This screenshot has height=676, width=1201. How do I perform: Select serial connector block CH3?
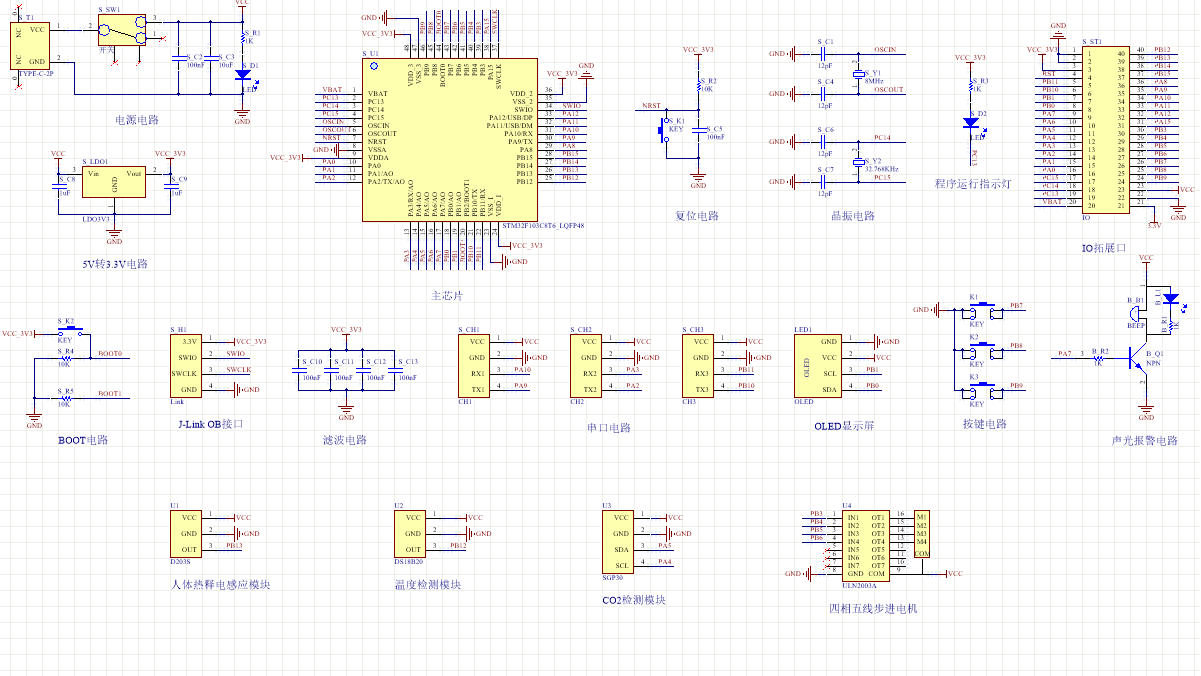click(x=697, y=365)
